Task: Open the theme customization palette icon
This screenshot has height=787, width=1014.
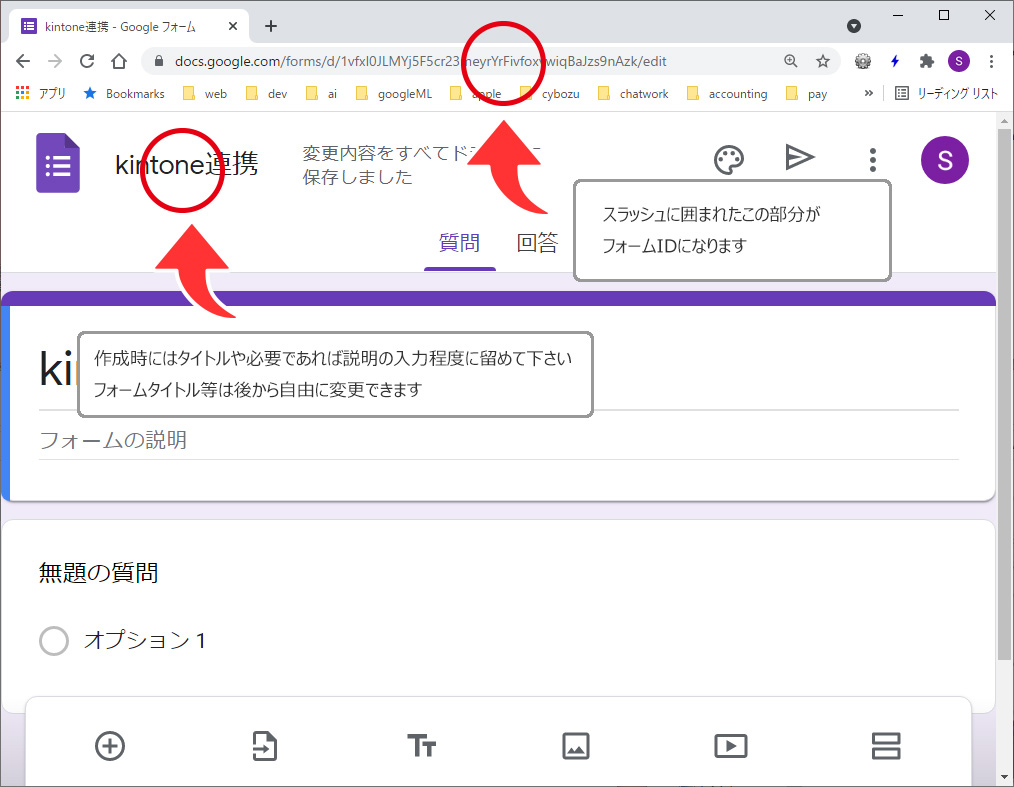Action: (x=729, y=159)
